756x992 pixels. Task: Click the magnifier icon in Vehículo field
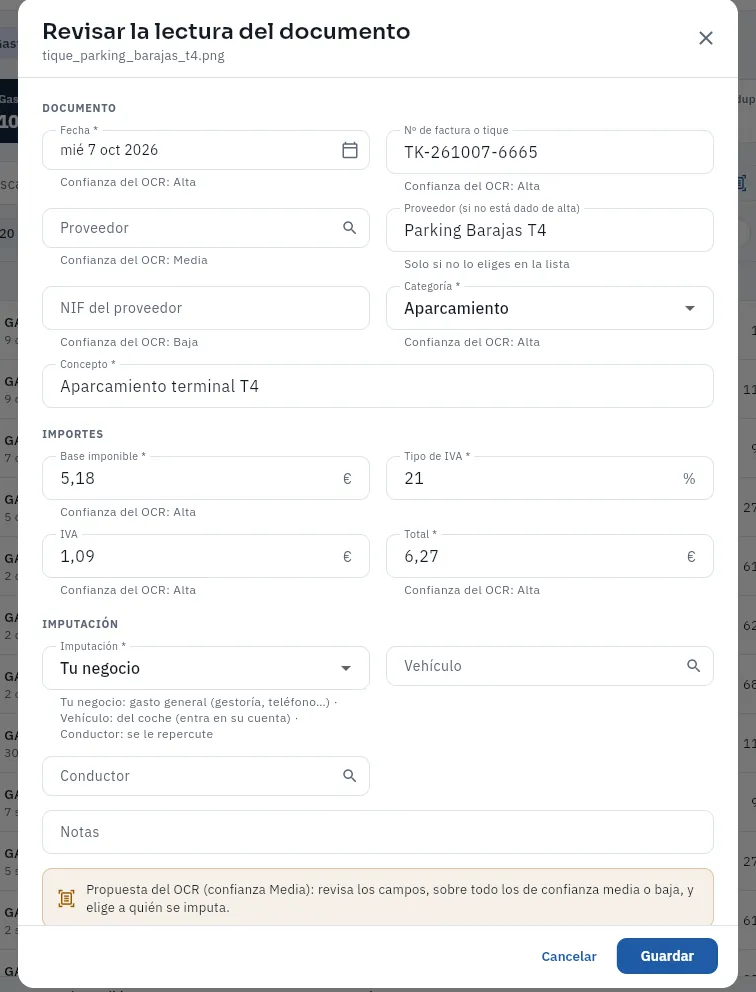coord(693,666)
